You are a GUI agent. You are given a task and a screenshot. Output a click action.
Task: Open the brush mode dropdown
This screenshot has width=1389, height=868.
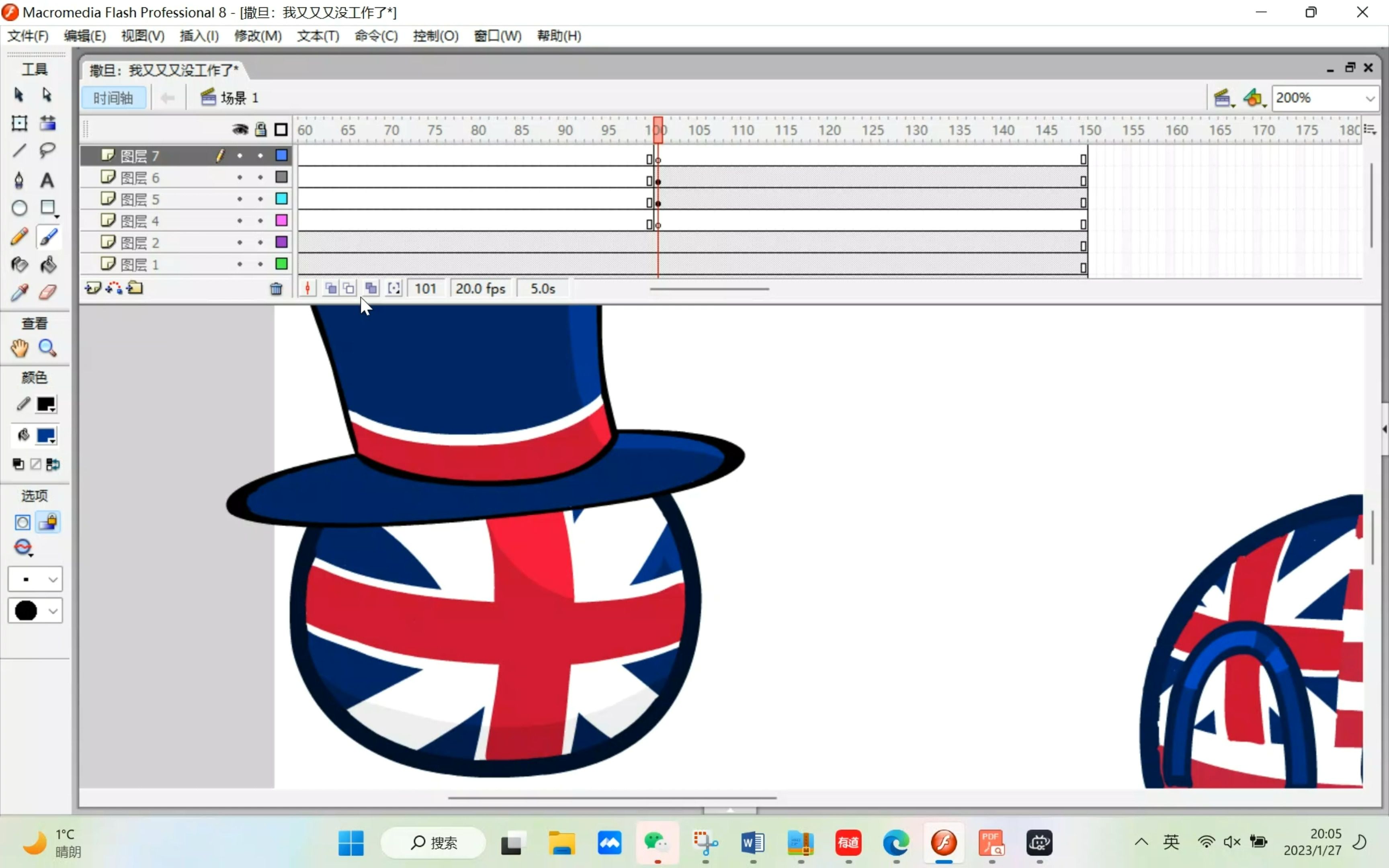coord(24,548)
